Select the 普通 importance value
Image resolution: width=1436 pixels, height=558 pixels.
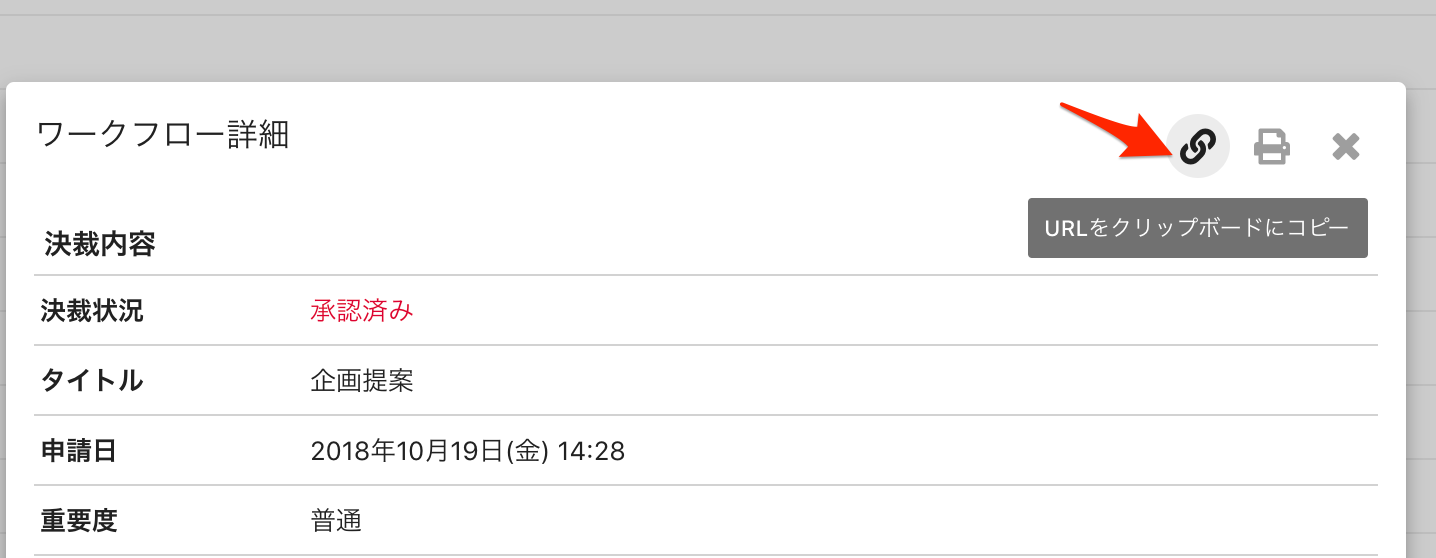coord(336,521)
